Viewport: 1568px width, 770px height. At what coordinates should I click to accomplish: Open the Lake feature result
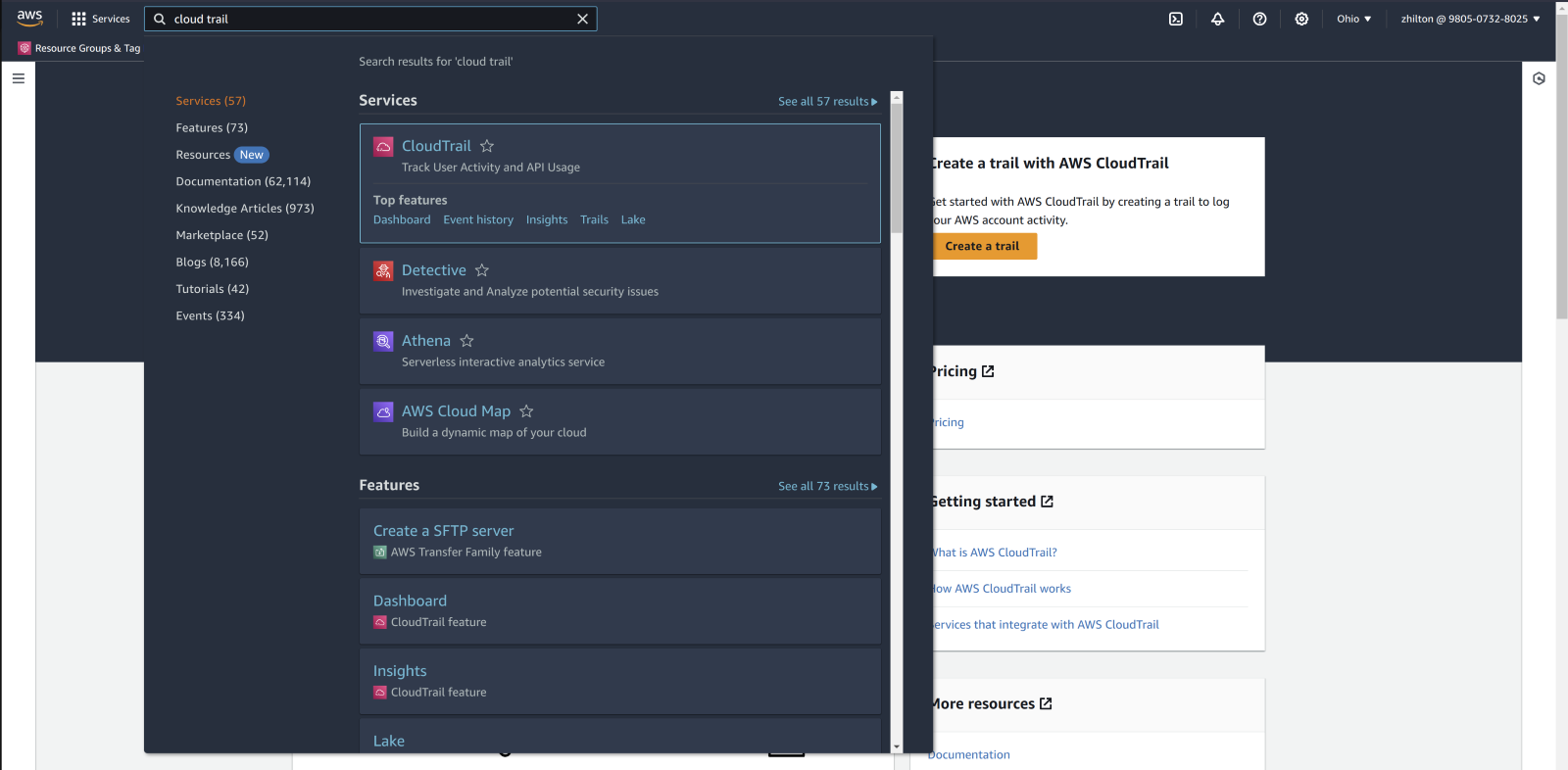(389, 742)
